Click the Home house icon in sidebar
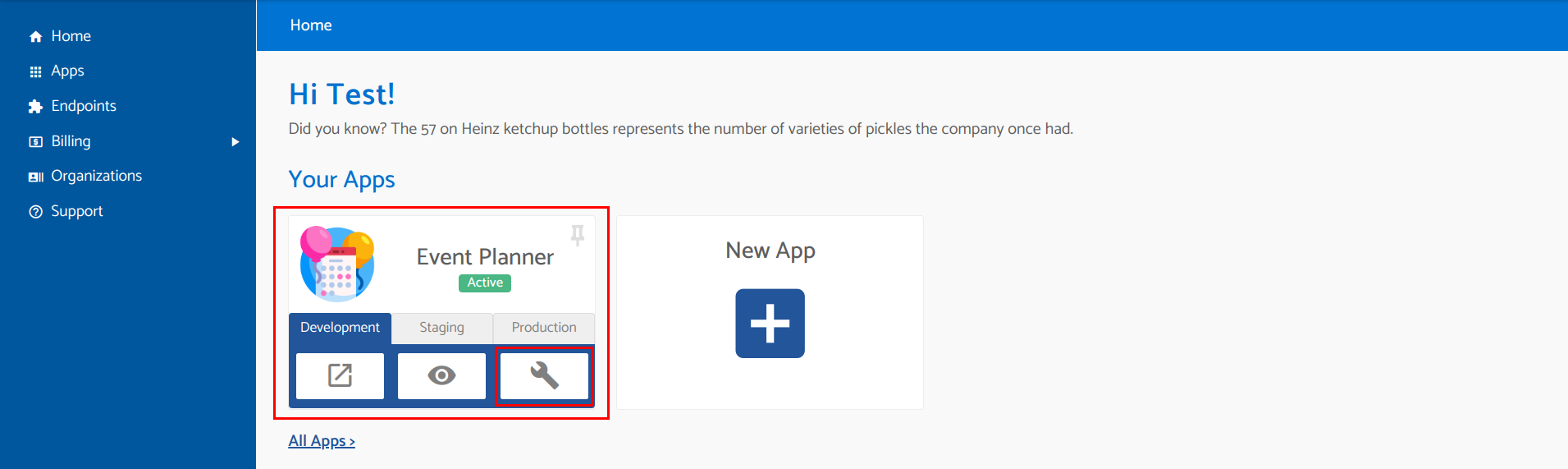This screenshot has width=1568, height=469. [35, 37]
